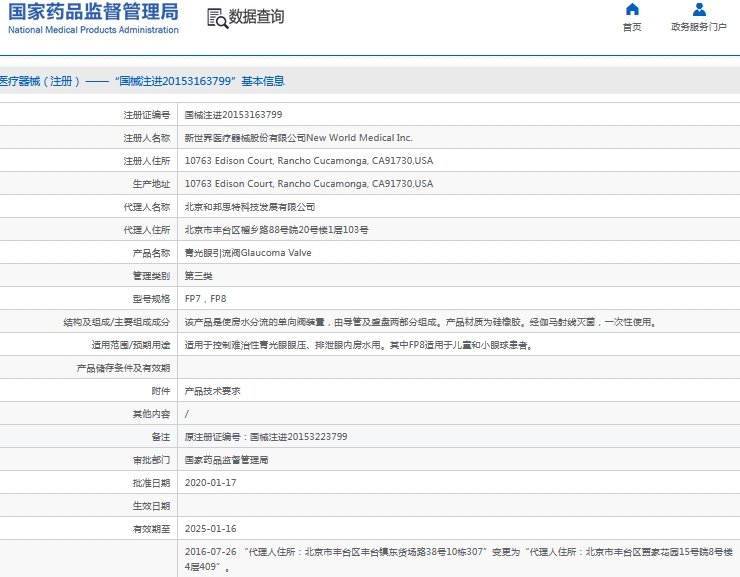Click the 医疗器械（注册）breadcrumb title
Image resolution: width=740 pixels, height=577 pixels.
click(39, 81)
